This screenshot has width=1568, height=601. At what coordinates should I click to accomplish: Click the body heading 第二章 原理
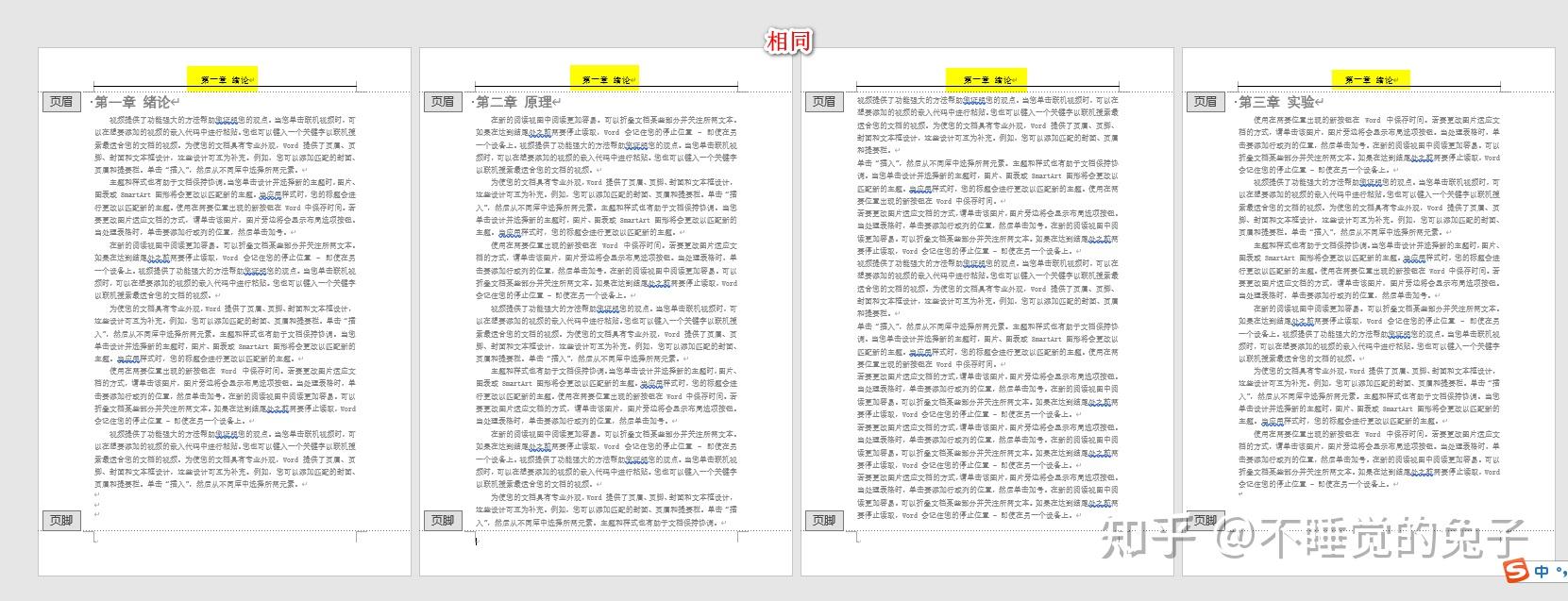515,102
